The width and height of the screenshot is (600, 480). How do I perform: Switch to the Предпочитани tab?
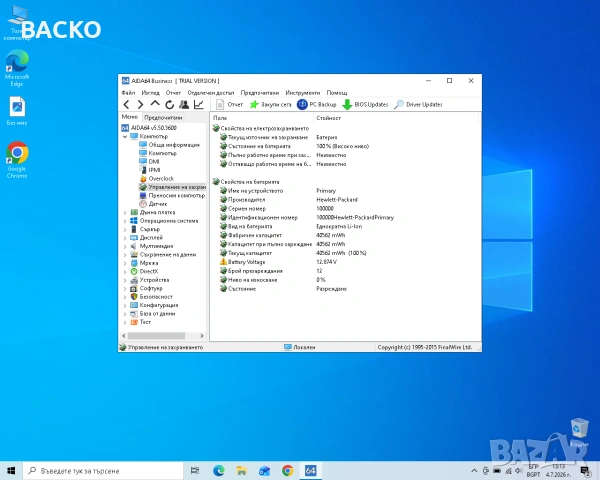(x=163, y=118)
